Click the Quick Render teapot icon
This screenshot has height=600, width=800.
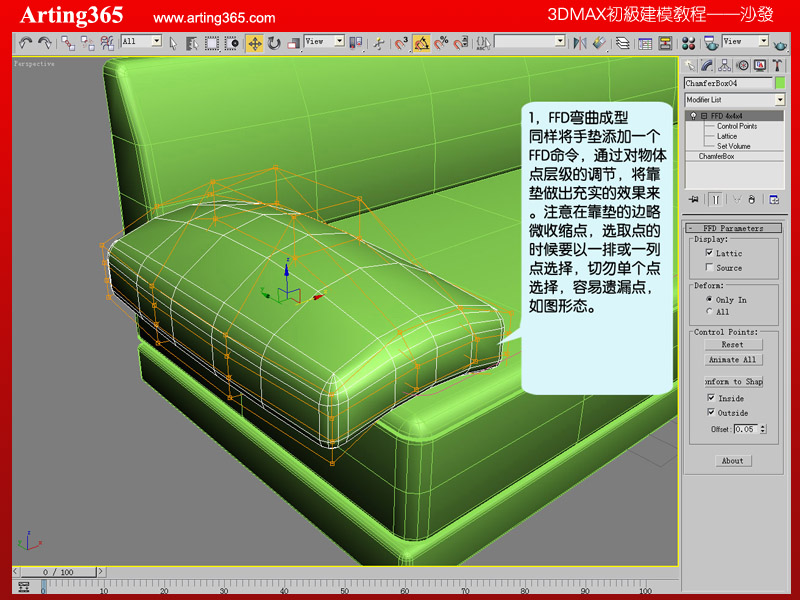[780, 45]
